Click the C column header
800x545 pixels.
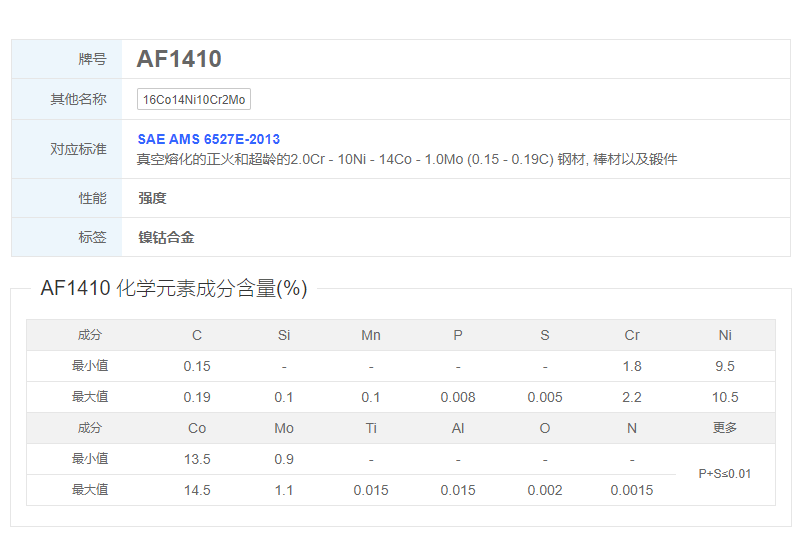click(x=197, y=335)
